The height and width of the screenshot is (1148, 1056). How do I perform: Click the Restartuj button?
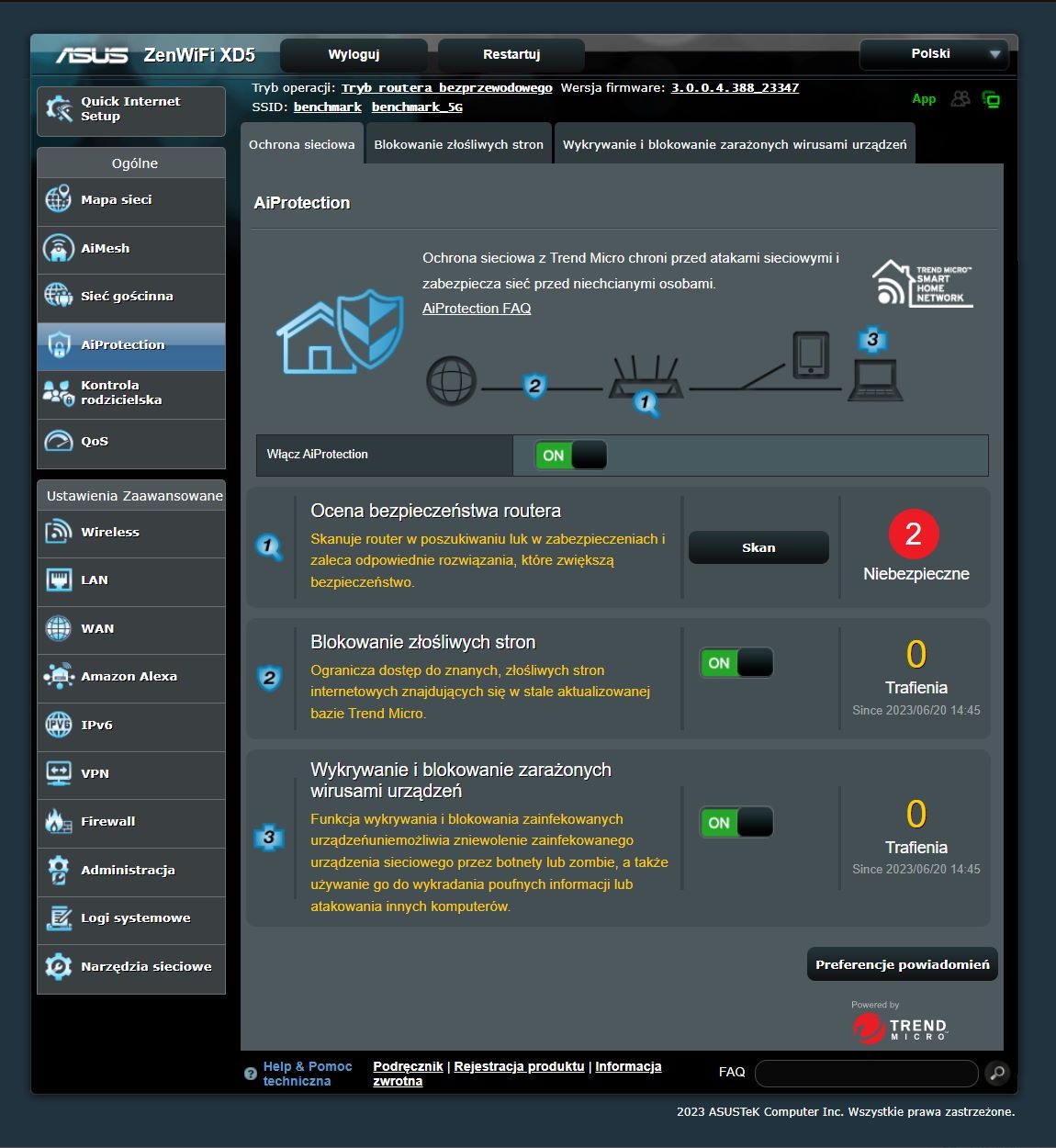(511, 54)
